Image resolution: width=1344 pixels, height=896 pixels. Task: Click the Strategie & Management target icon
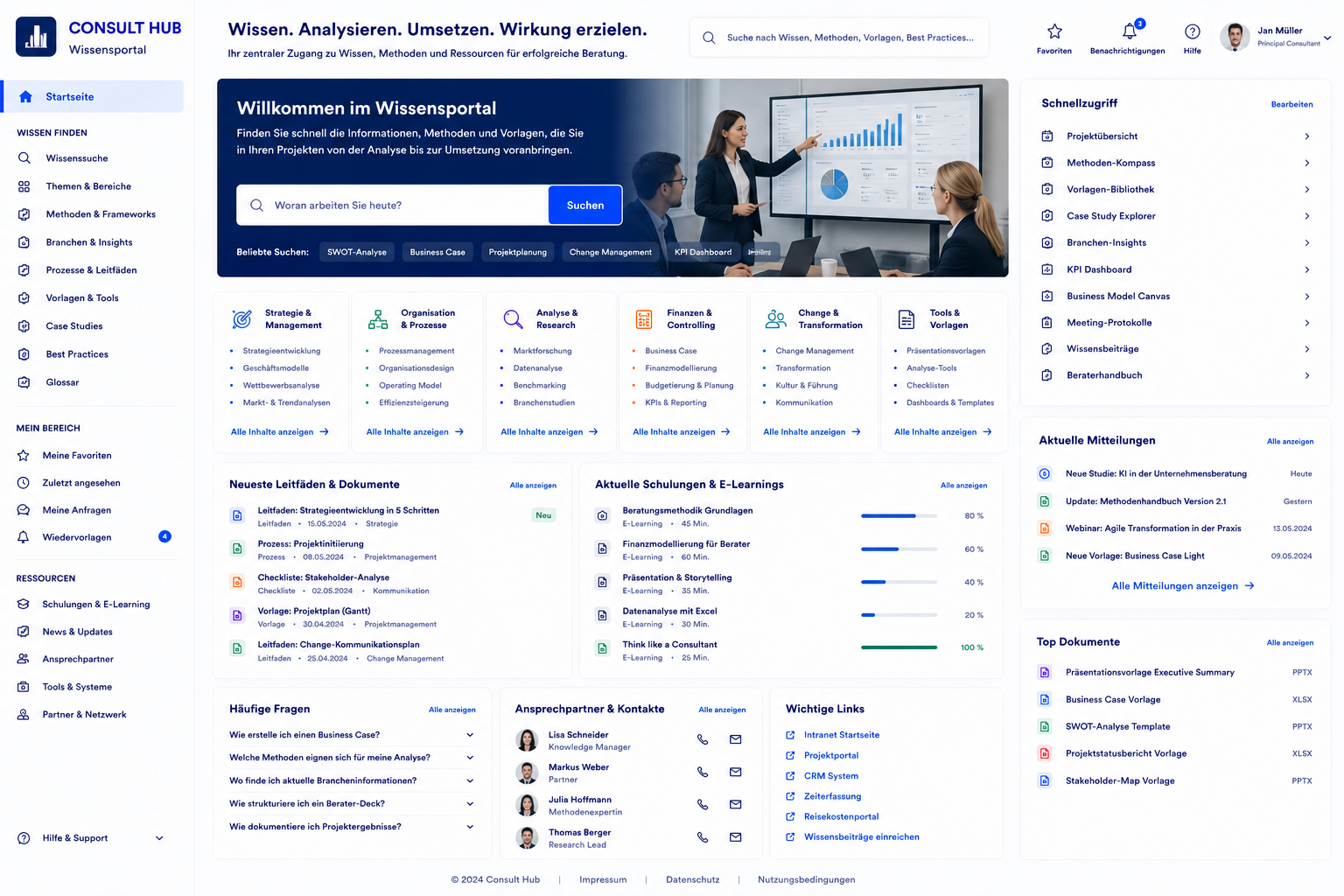coord(241,319)
